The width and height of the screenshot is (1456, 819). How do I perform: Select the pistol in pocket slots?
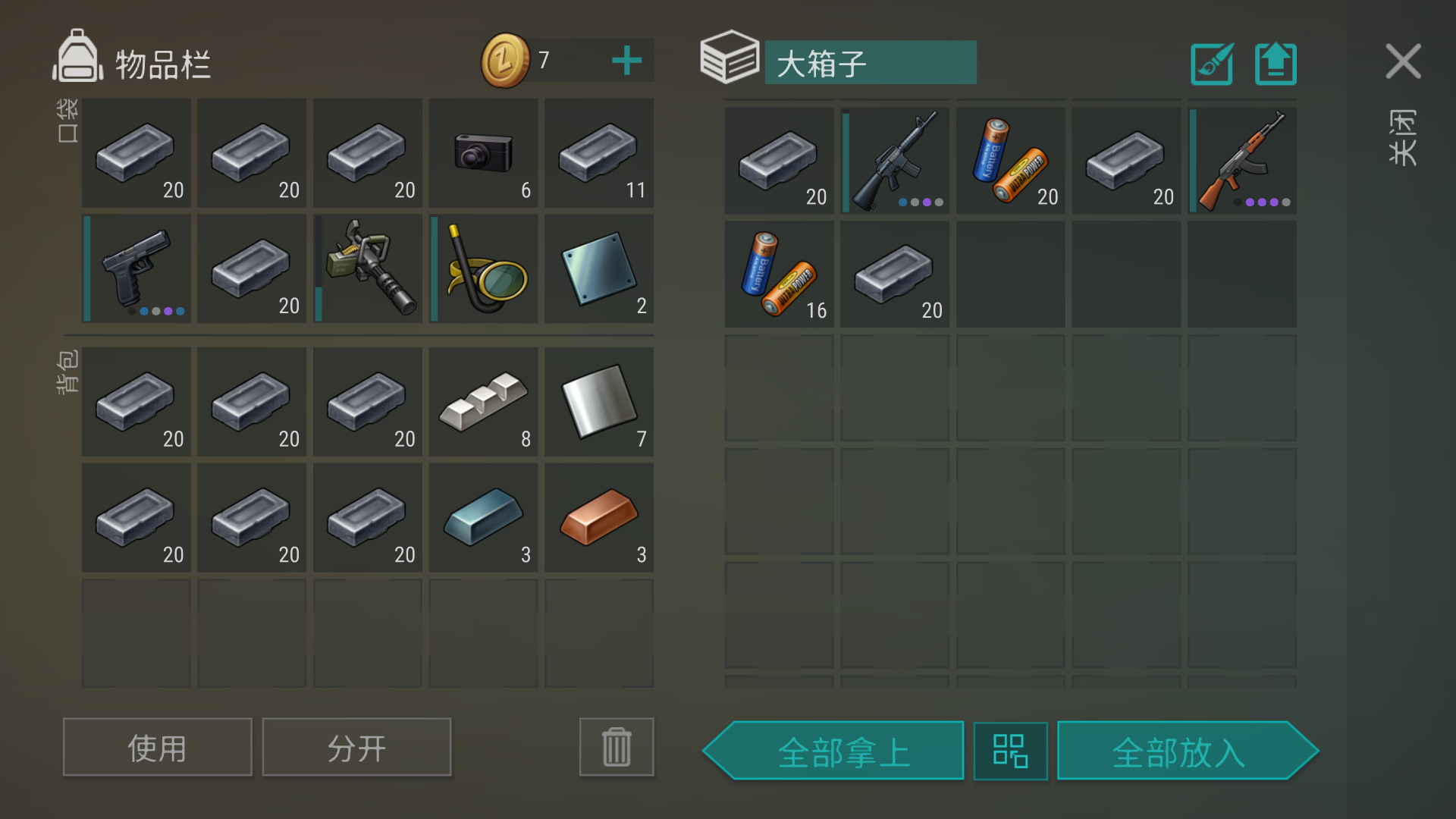tap(136, 268)
